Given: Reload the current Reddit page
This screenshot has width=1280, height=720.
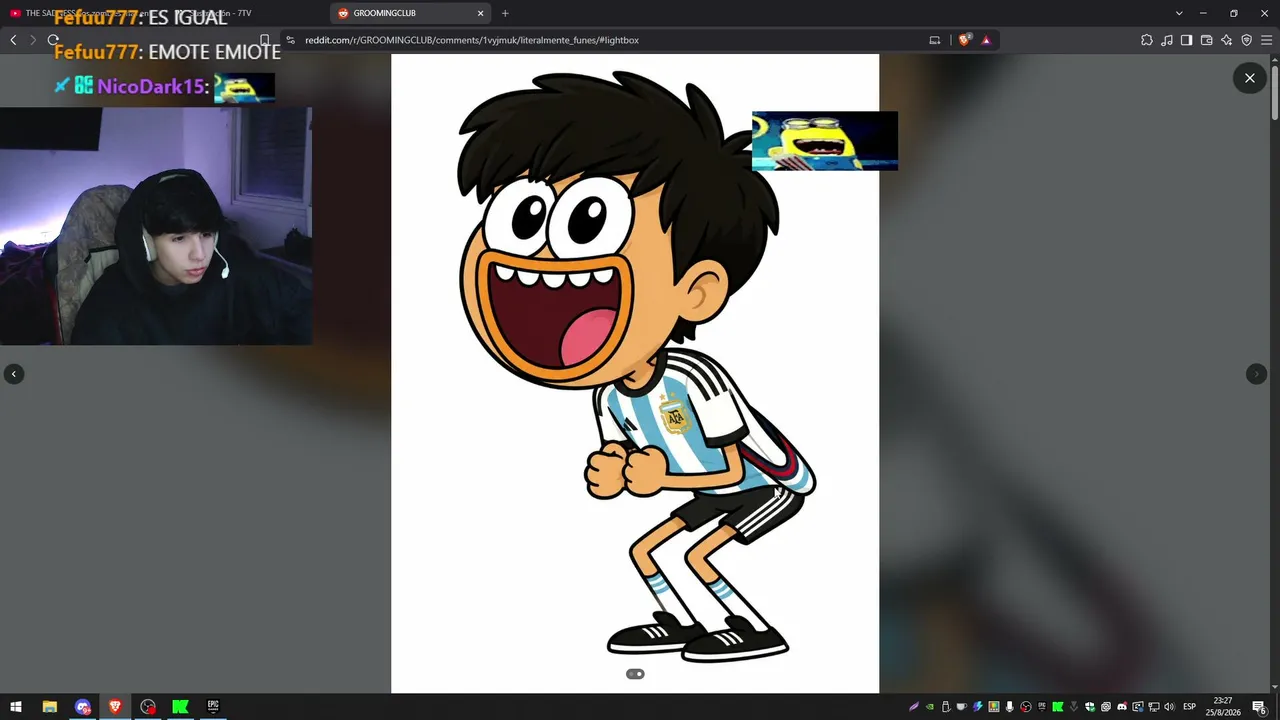Looking at the screenshot, I should (x=53, y=40).
